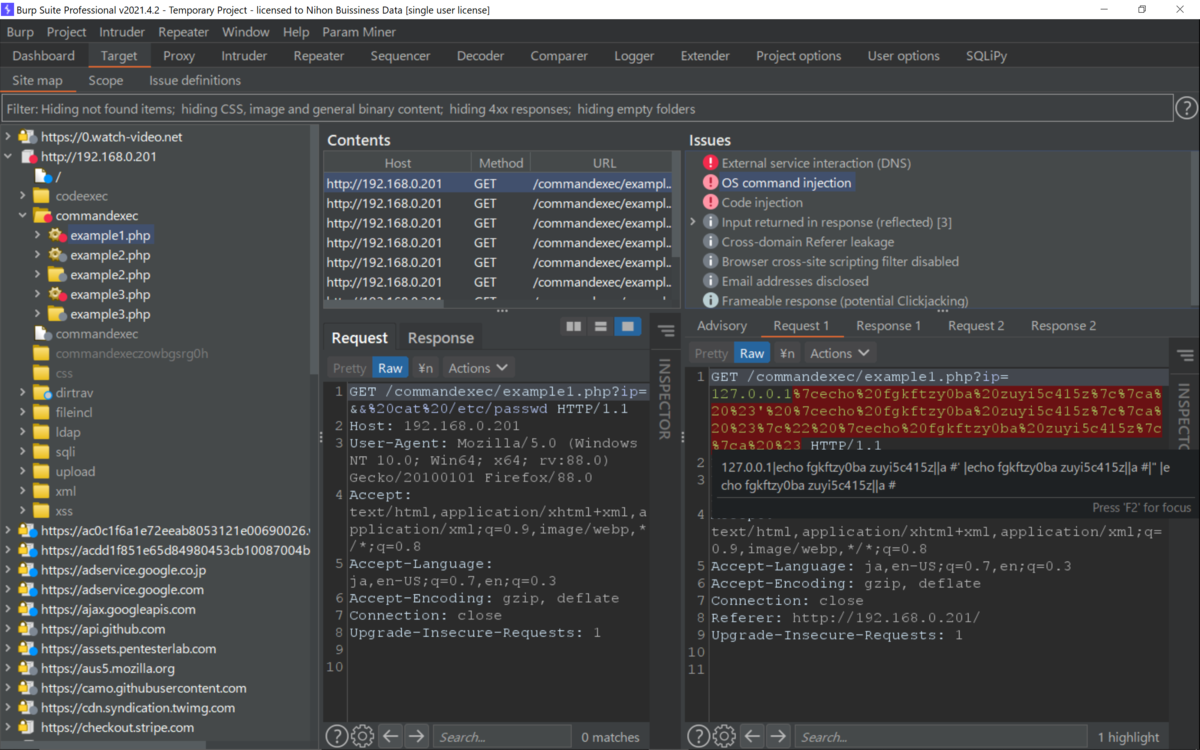The image size is (1200, 750).
Task: Click the upload folder icon in the tree
Action: (x=41, y=471)
